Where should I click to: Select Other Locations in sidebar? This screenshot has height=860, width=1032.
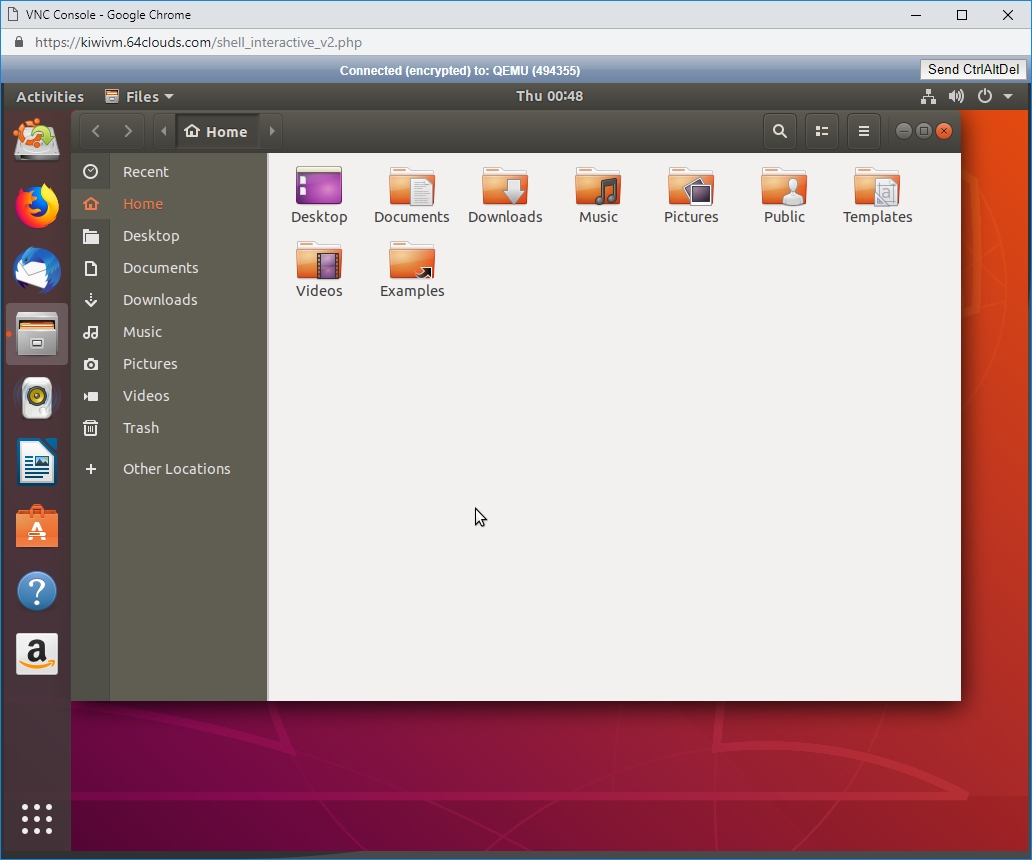[x=176, y=469]
